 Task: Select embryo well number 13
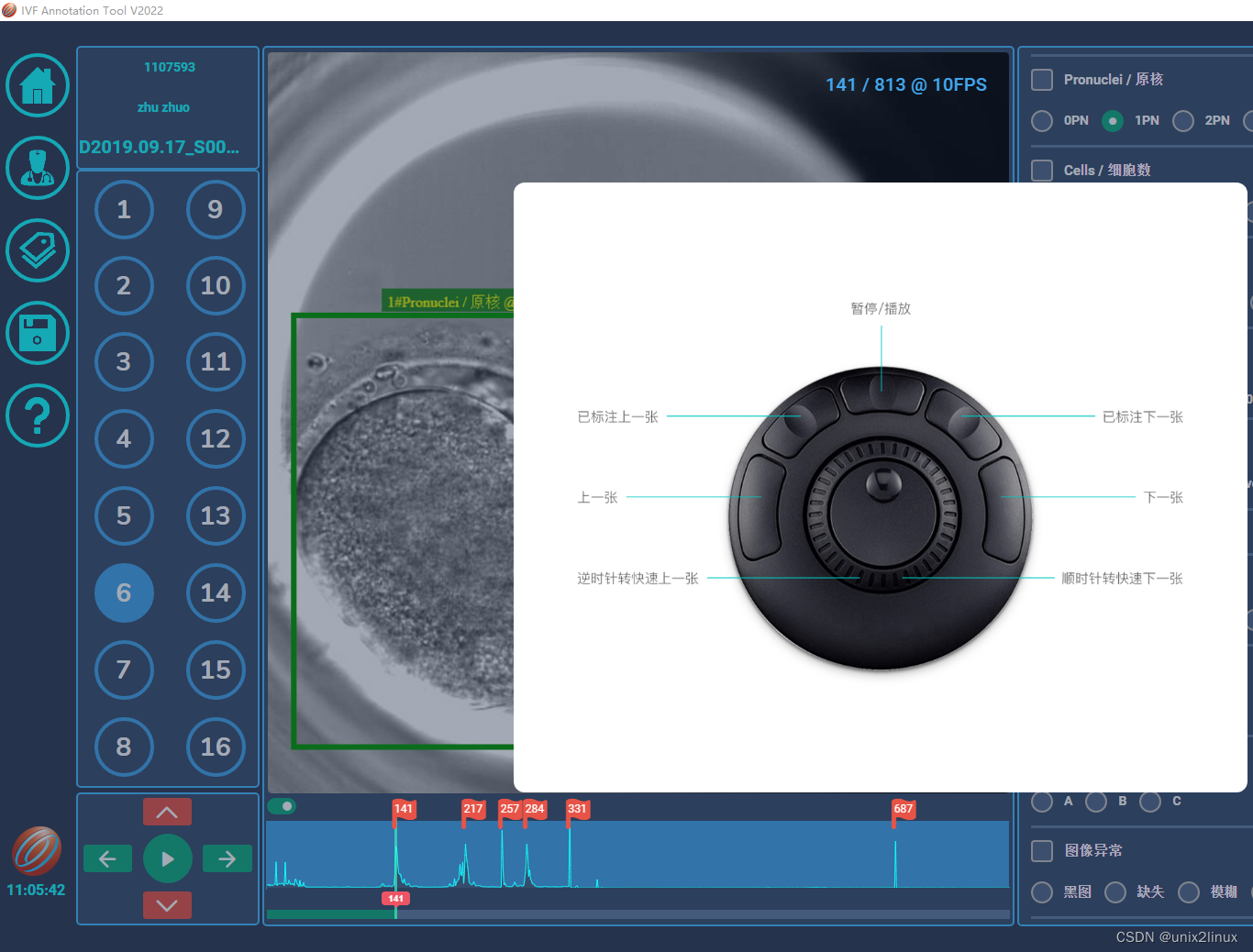pos(216,515)
